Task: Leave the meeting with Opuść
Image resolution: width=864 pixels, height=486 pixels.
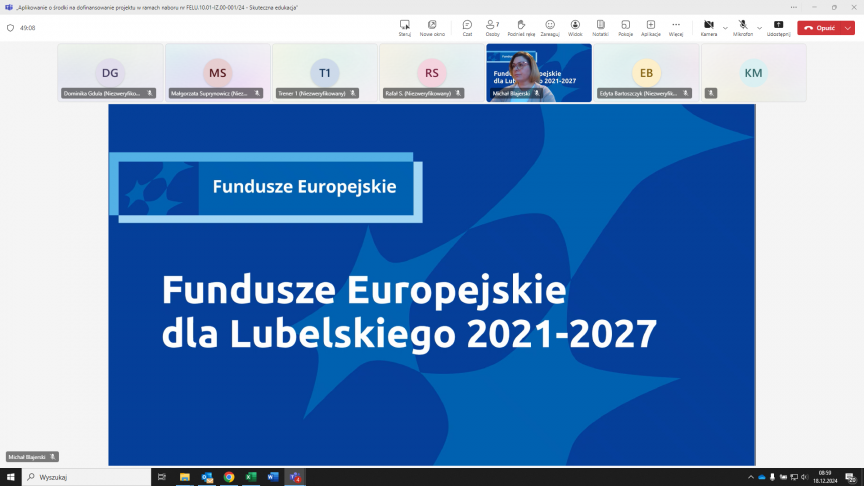Action: [819, 28]
